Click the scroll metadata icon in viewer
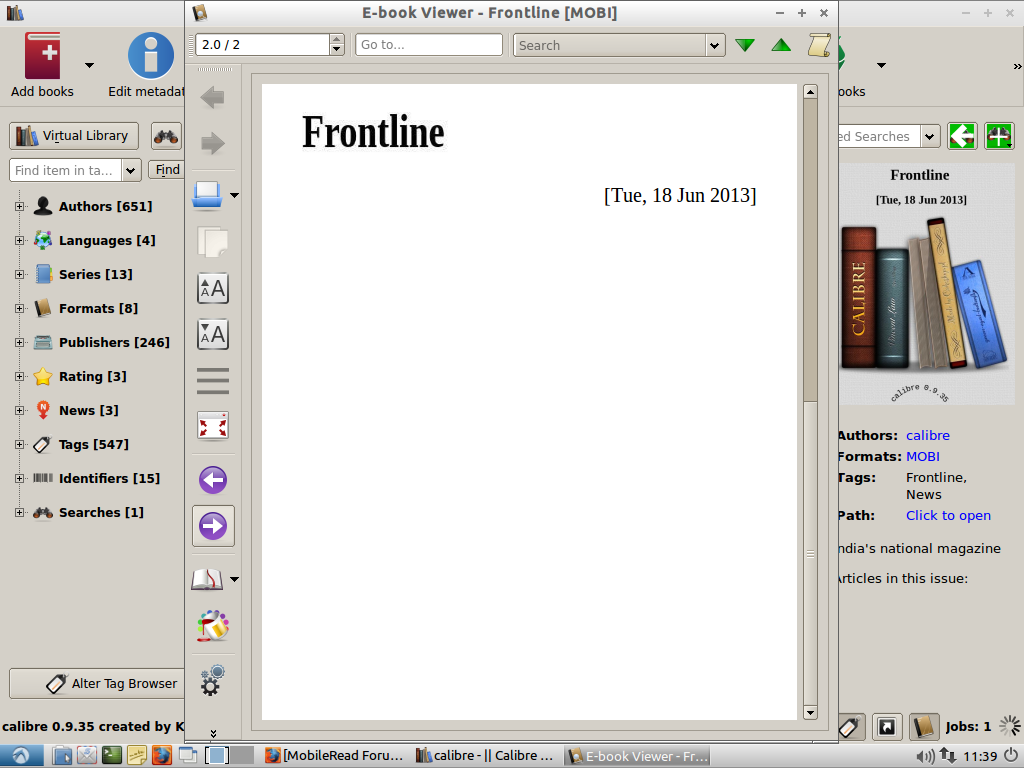 [x=819, y=45]
